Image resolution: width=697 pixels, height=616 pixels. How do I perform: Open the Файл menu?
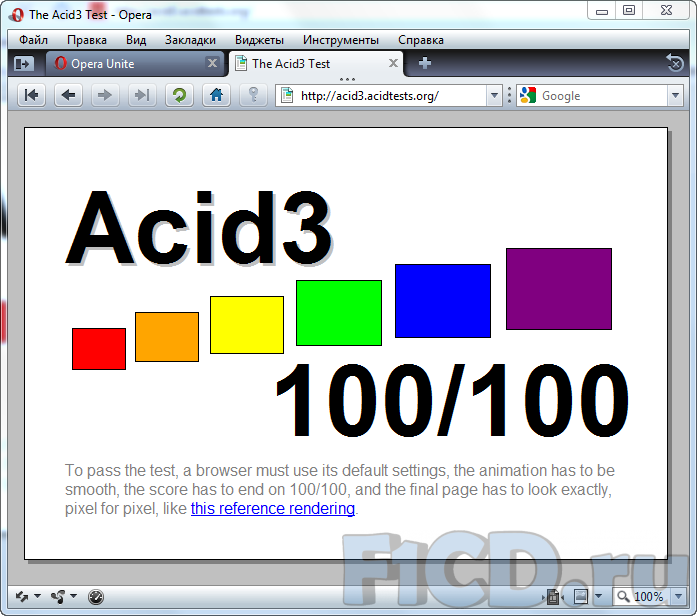tap(33, 40)
